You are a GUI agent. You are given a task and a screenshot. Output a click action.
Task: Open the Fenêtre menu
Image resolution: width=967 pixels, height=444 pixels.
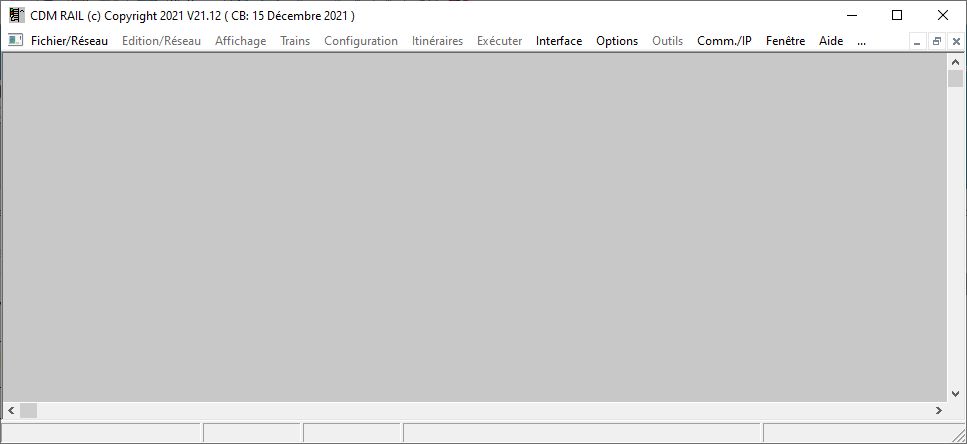pyautogui.click(x=785, y=41)
